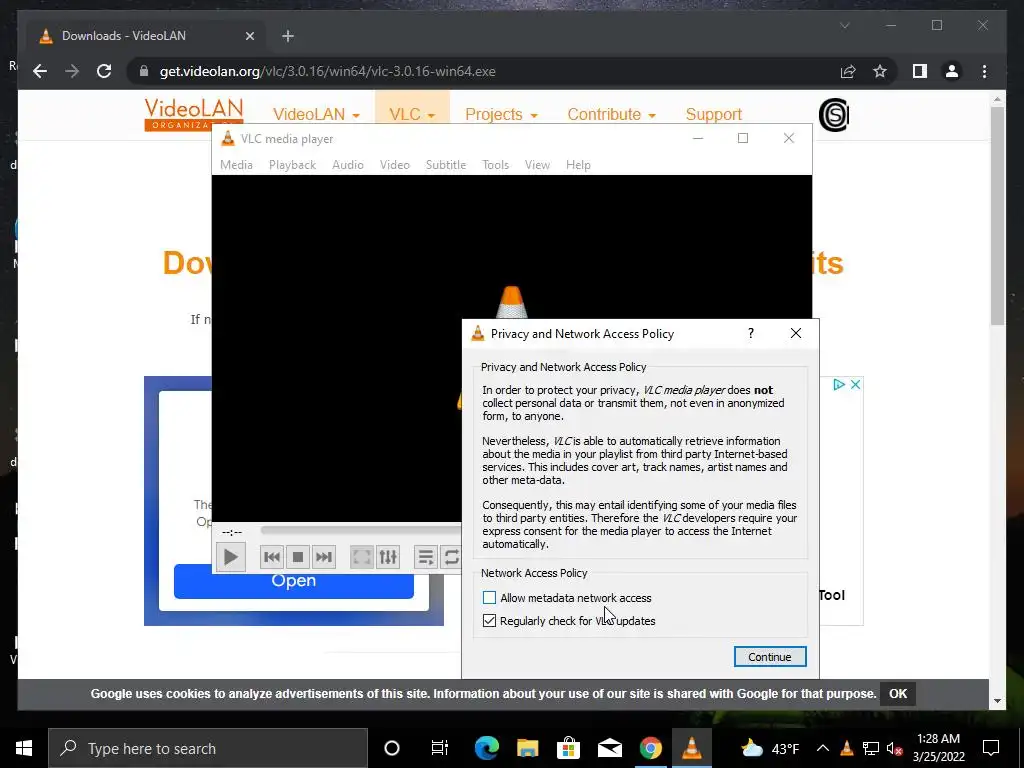Open the Windows Start menu
Image resolution: width=1024 pixels, height=768 pixels.
click(x=24, y=748)
